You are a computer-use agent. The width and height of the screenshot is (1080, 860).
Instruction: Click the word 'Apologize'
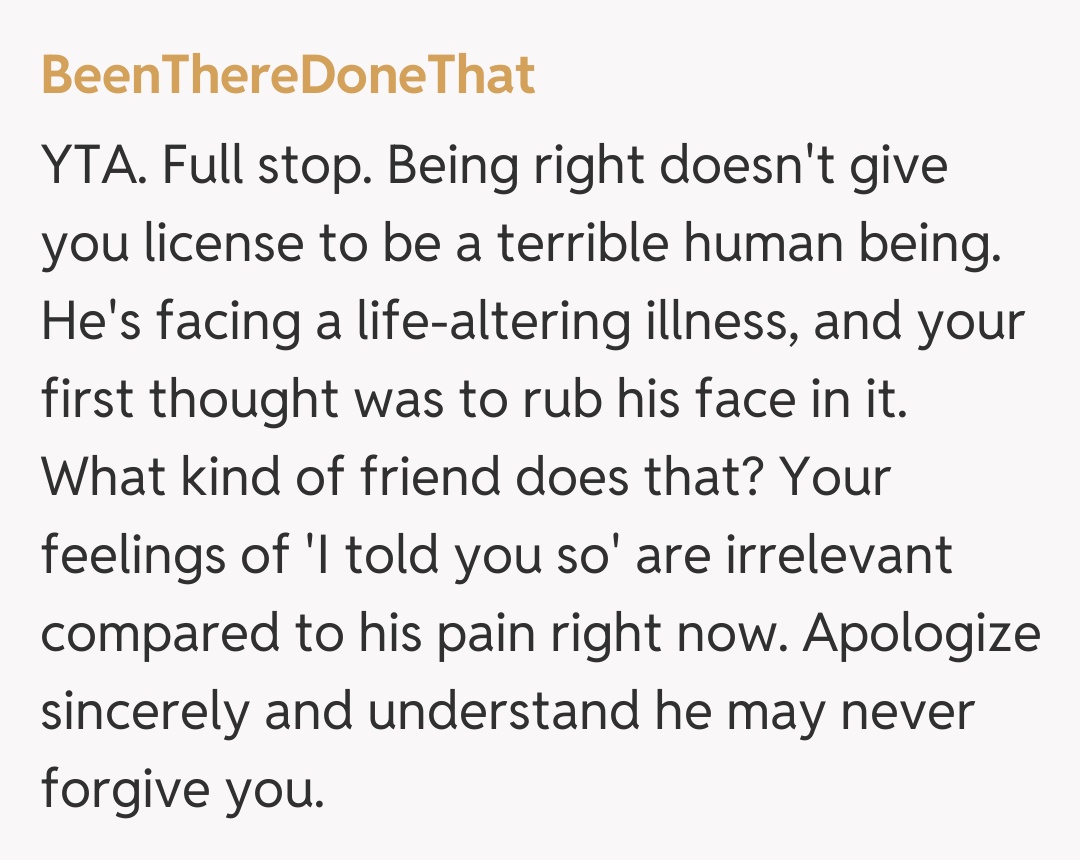923,634
